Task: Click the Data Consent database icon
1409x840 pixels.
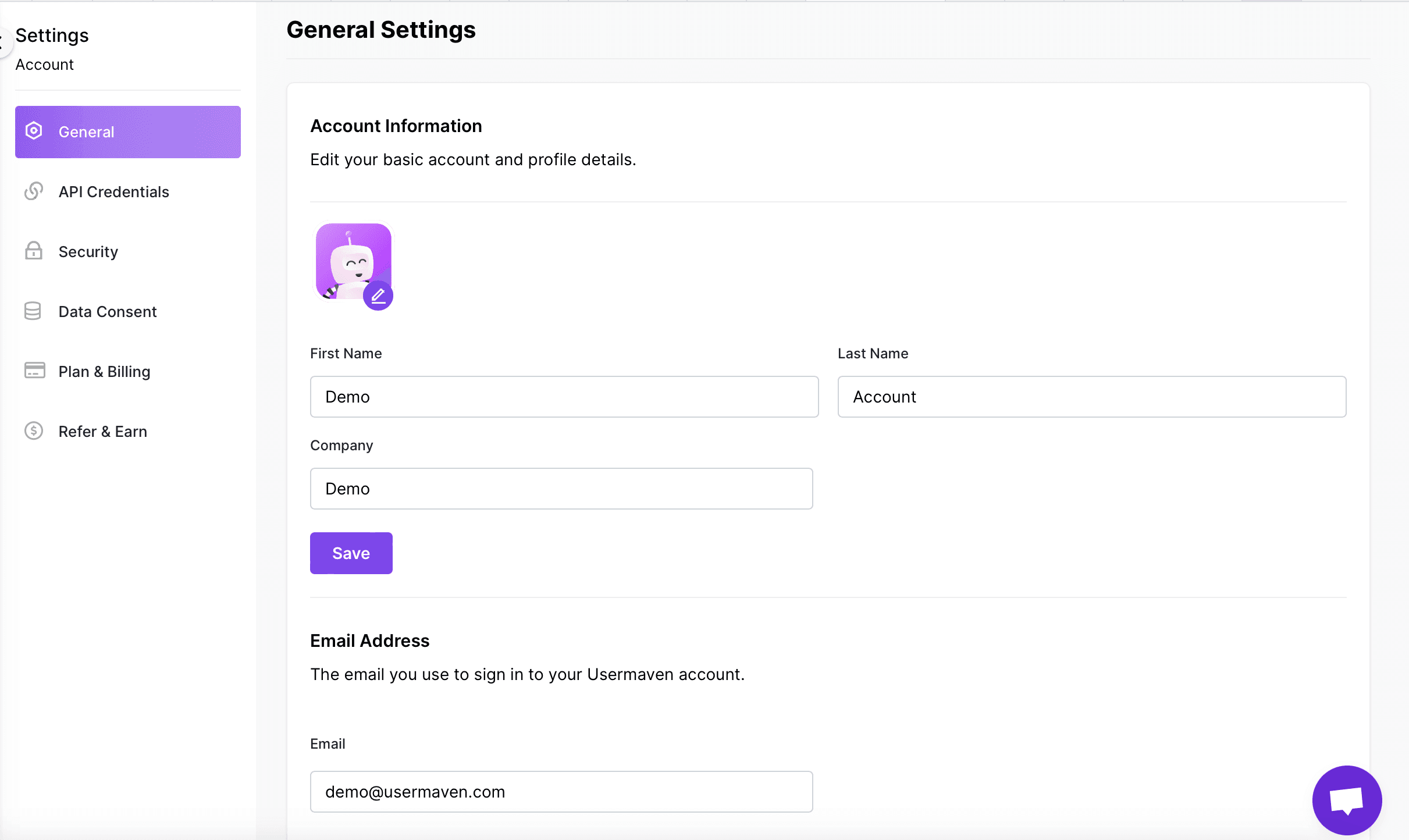Action: point(33,311)
